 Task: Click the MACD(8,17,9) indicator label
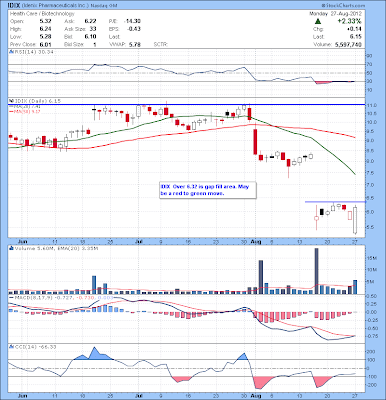tap(63, 297)
